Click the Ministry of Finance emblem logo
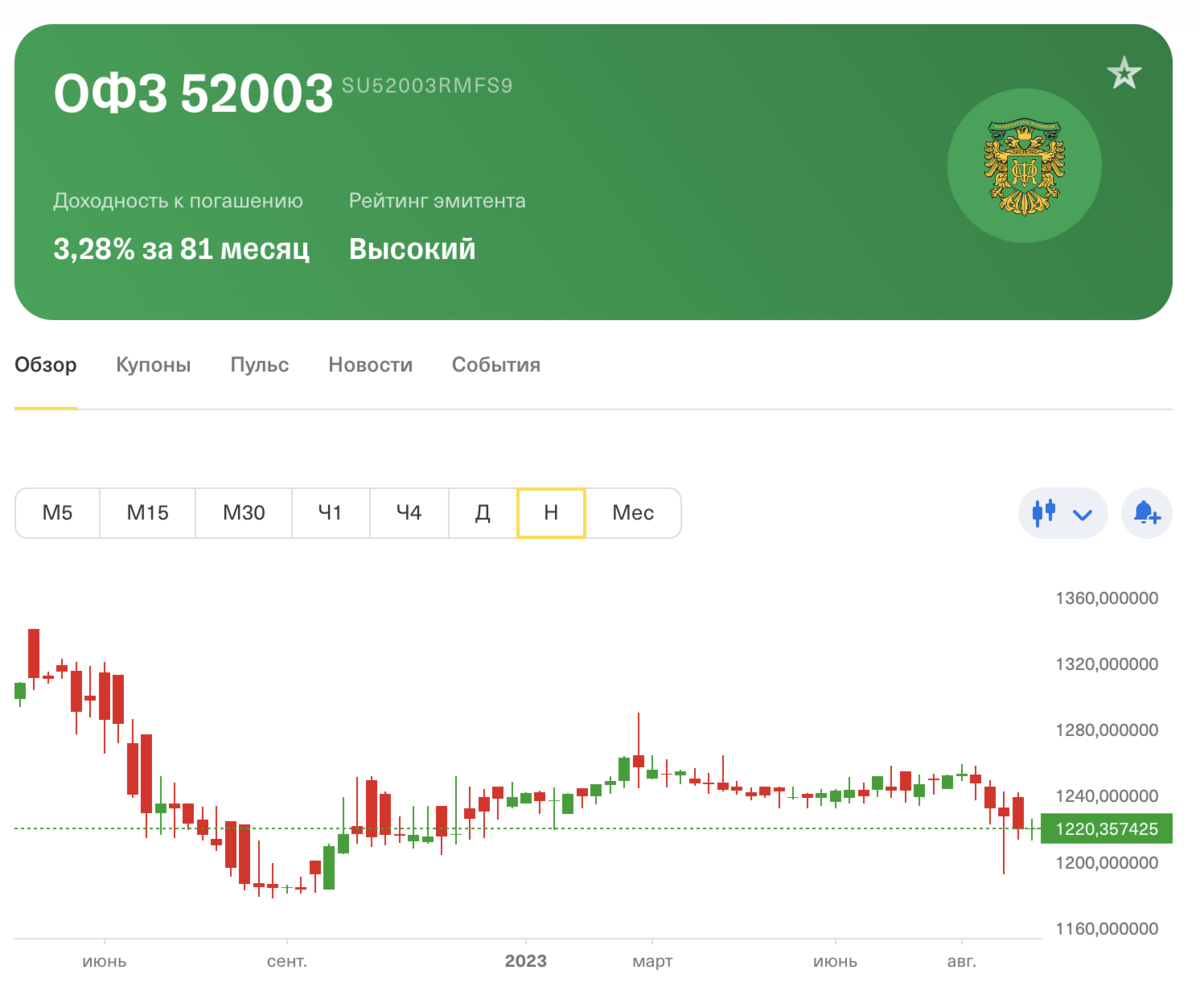Image resolution: width=1200 pixels, height=1007 pixels. point(1024,166)
